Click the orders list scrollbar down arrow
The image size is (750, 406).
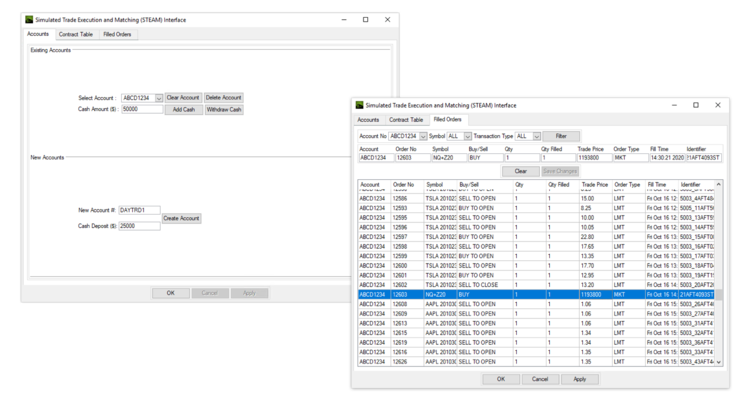point(718,362)
